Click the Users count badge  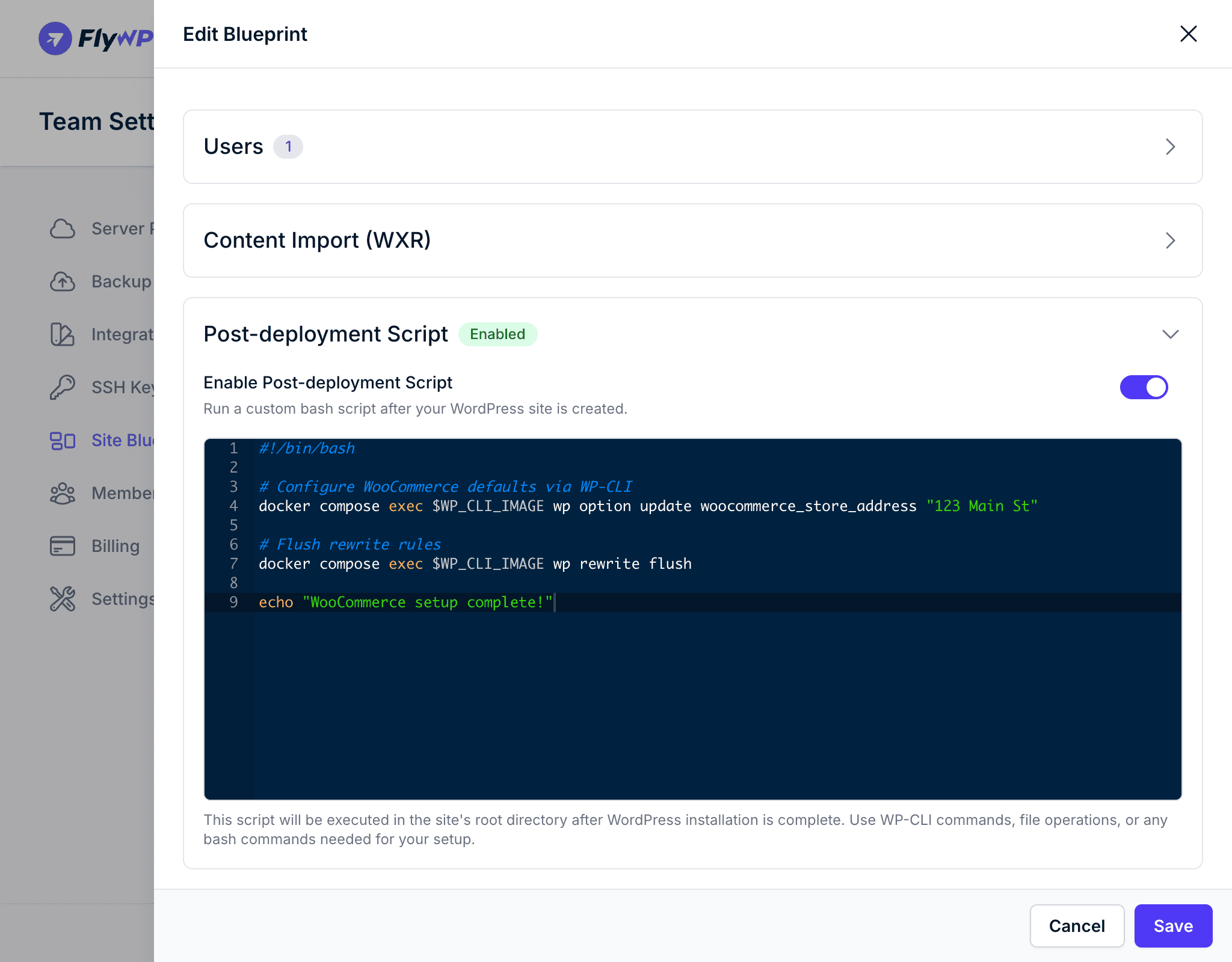coord(288,147)
